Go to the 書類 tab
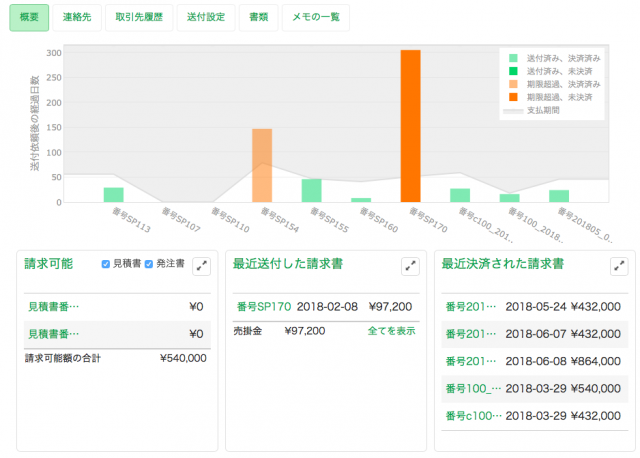Image resolution: width=640 pixels, height=458 pixels. pyautogui.click(x=259, y=18)
